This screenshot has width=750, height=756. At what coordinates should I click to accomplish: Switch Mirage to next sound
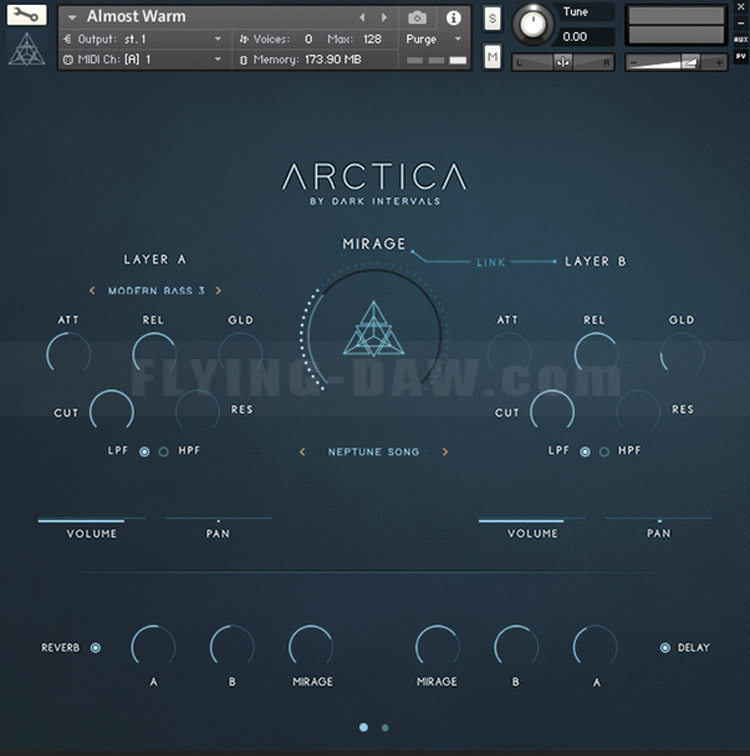[445, 452]
